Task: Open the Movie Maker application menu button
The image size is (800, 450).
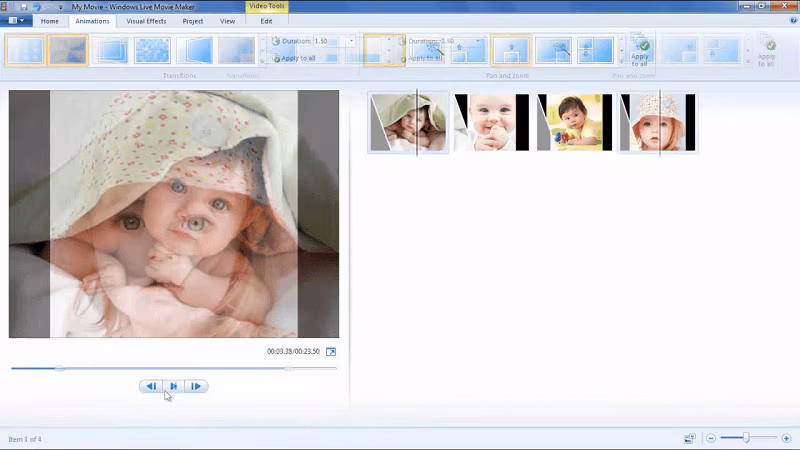Action: pyautogui.click(x=16, y=20)
